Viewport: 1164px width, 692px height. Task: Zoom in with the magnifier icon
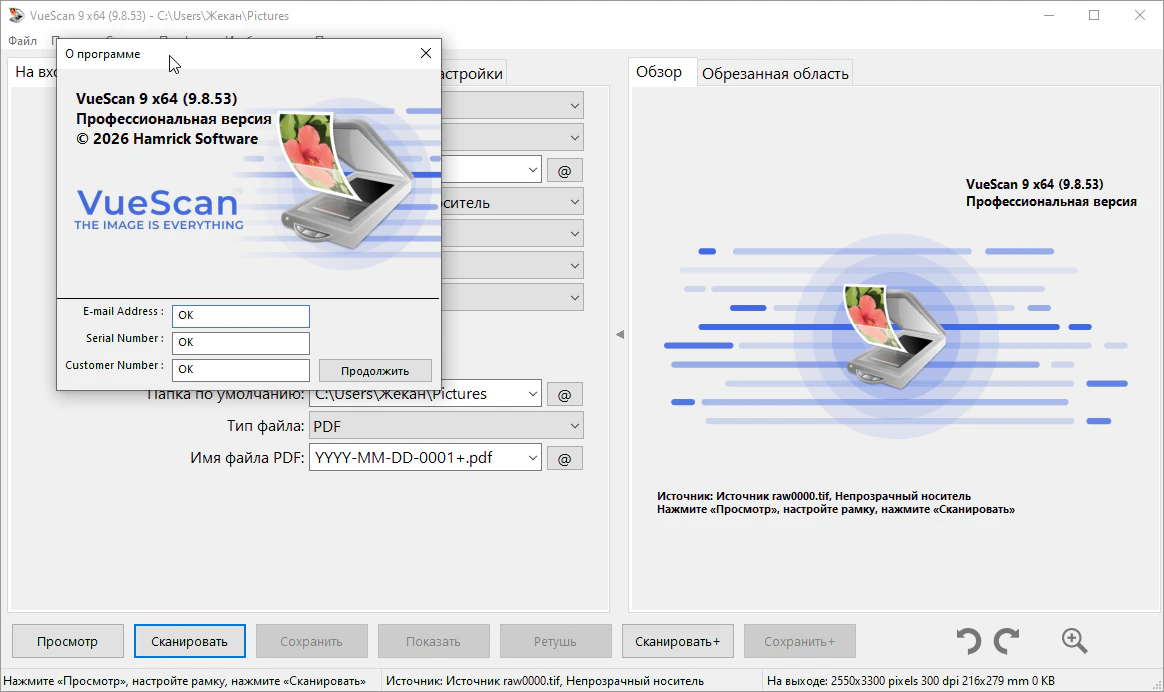pos(1074,641)
